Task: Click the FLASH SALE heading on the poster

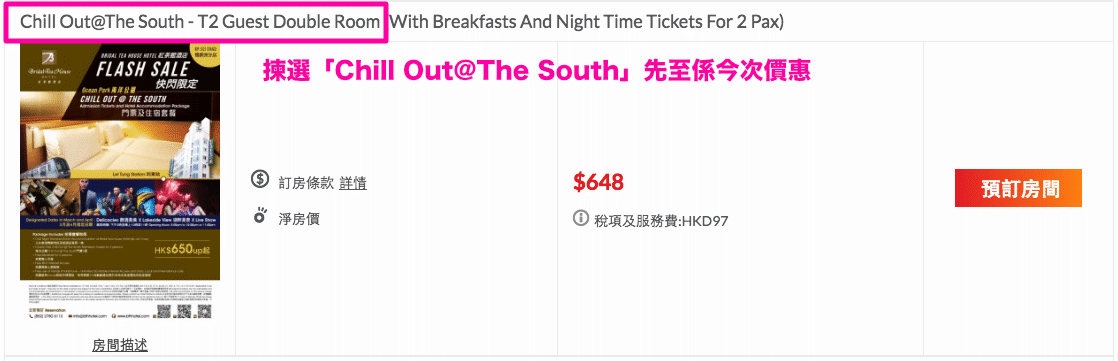Action: click(143, 71)
